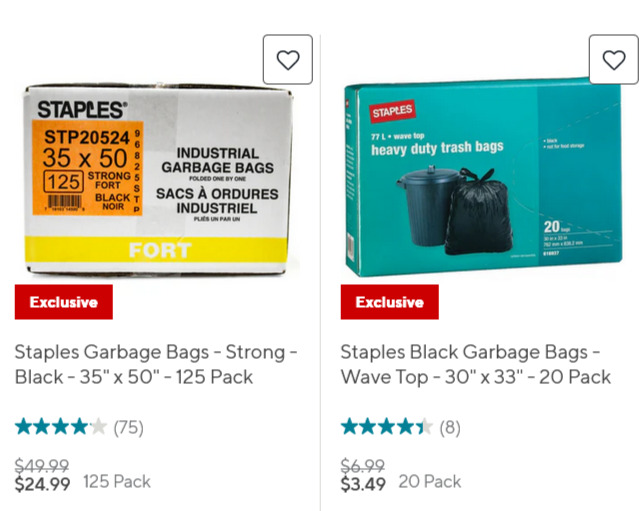View the (8) reviews count

[450, 428]
